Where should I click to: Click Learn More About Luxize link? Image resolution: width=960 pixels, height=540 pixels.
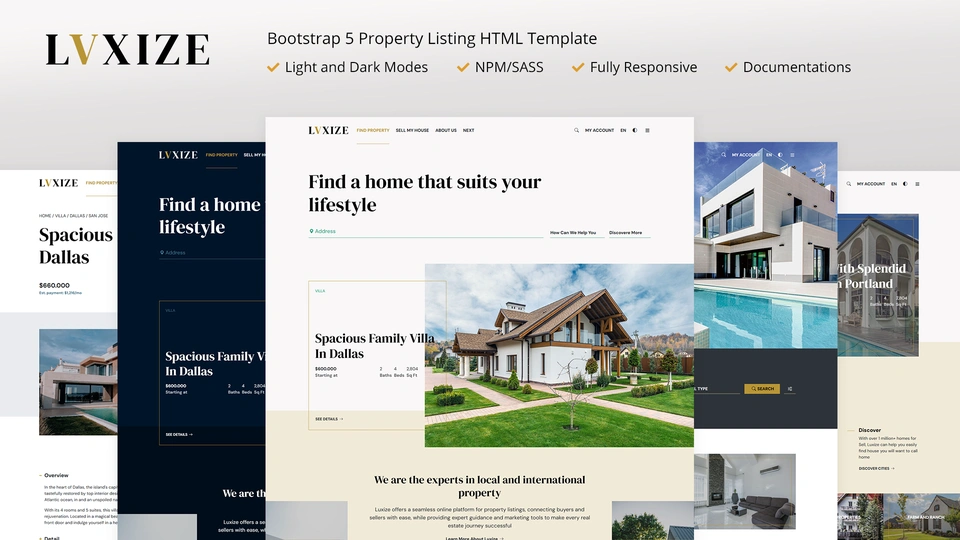point(474,538)
